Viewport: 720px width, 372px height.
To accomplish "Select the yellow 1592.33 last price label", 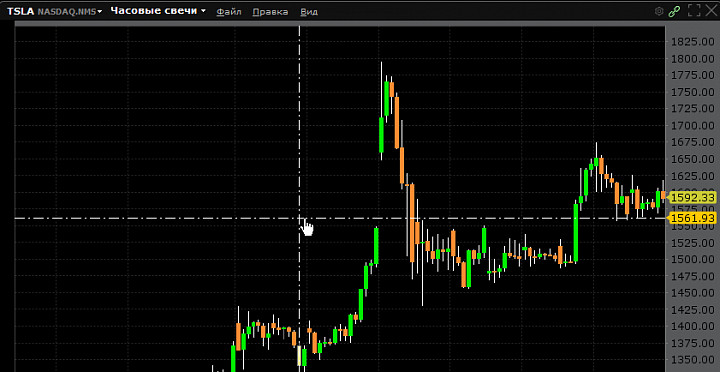I will (x=692, y=197).
